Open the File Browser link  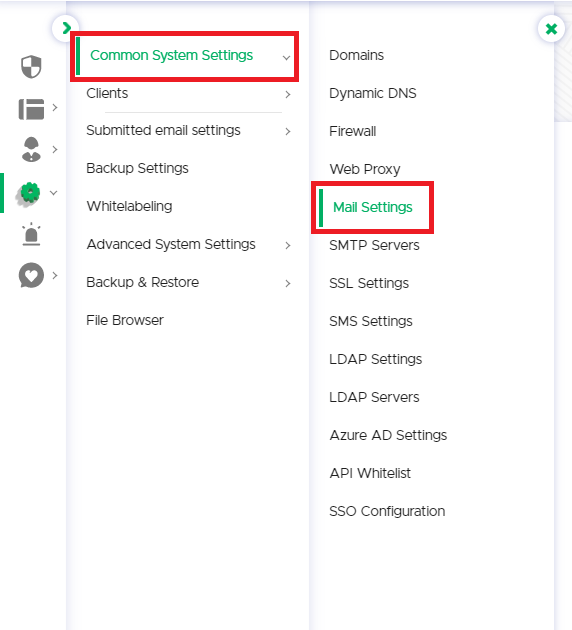(x=125, y=320)
